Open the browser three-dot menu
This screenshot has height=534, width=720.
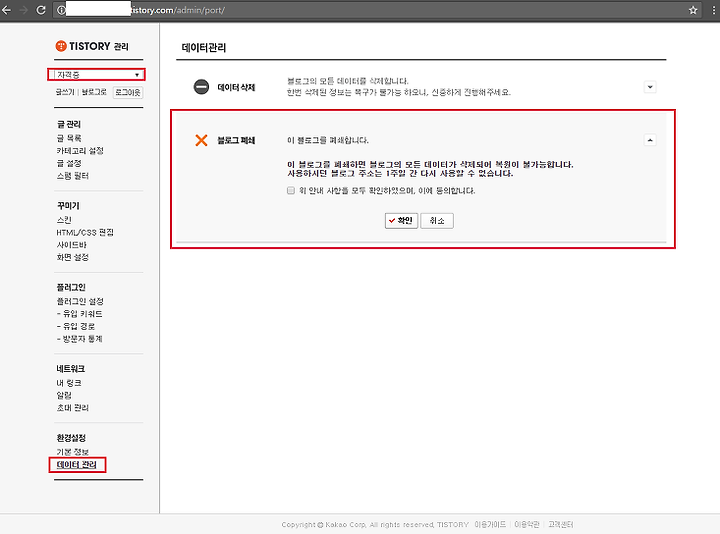pos(713,10)
